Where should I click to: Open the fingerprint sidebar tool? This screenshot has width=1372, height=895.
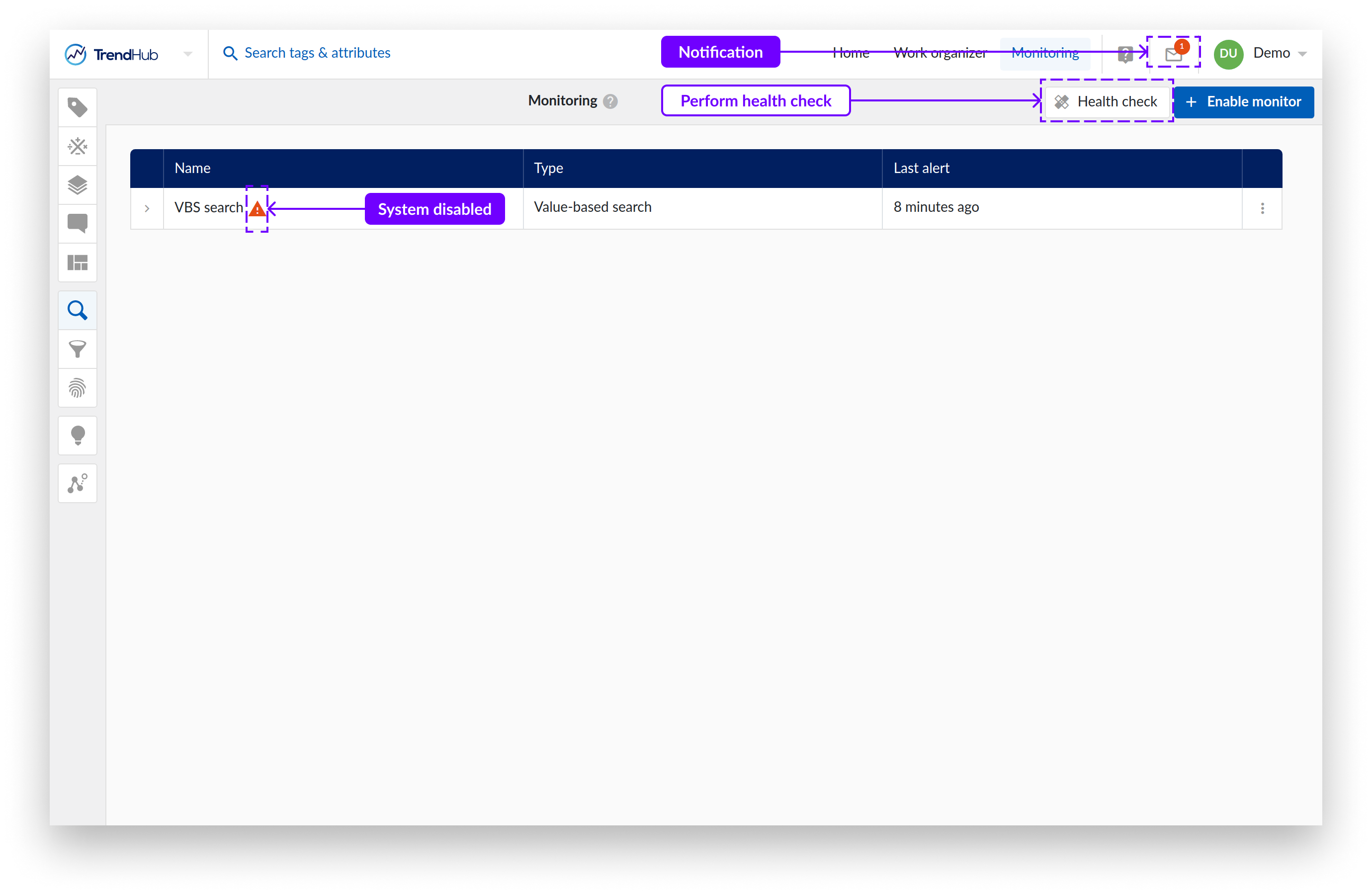(x=77, y=388)
